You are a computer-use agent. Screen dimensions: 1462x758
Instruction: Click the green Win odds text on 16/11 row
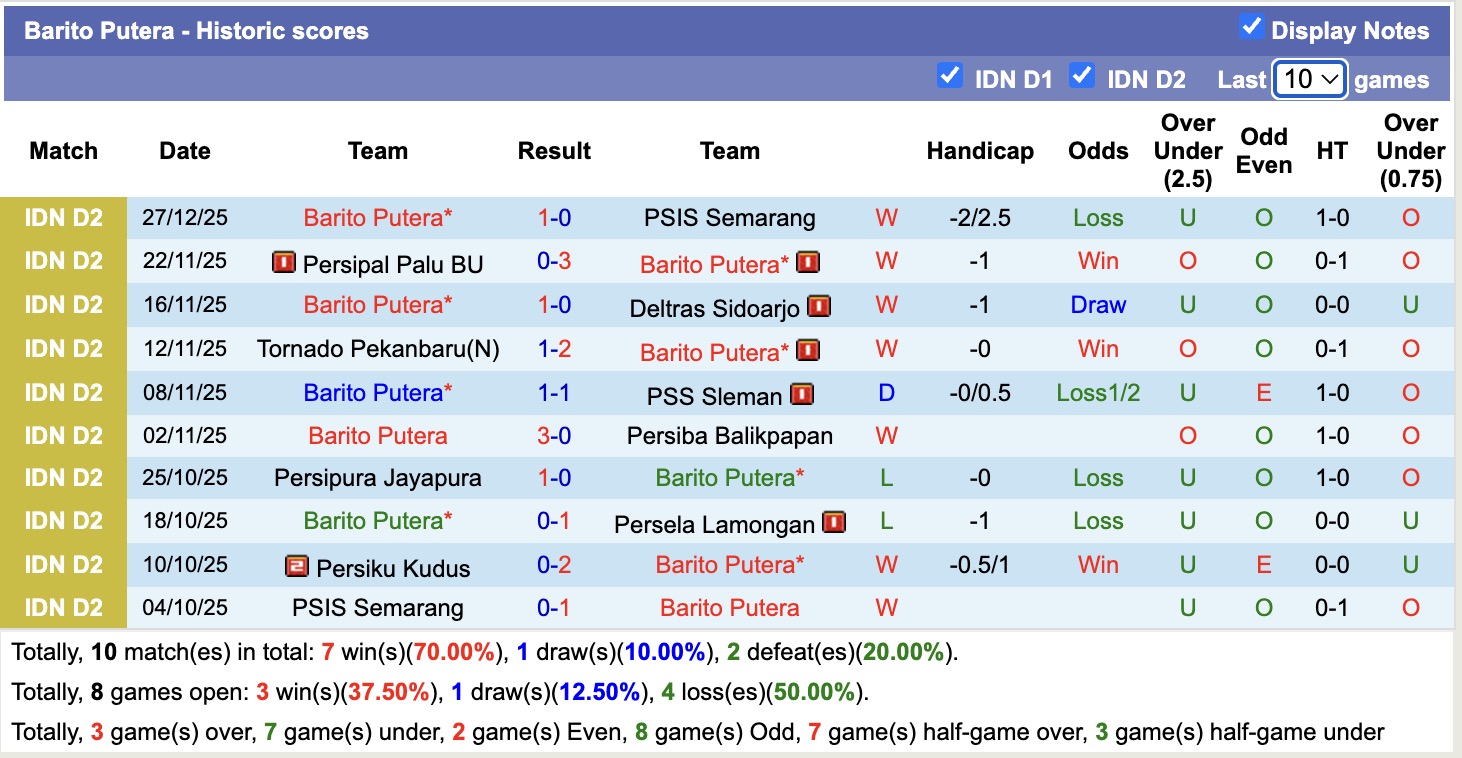coord(1098,306)
